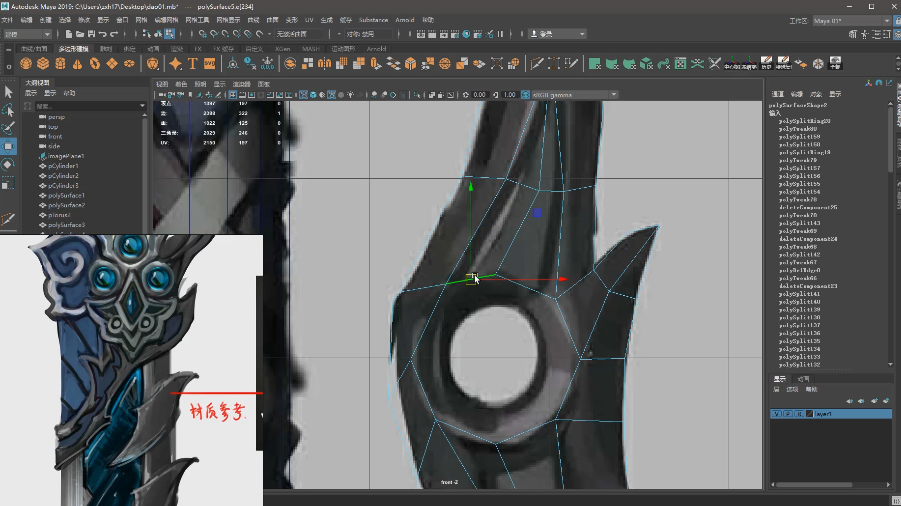Choose the Rotate tool in toolbox
Viewport: 901px width, 506px height.
point(8,164)
